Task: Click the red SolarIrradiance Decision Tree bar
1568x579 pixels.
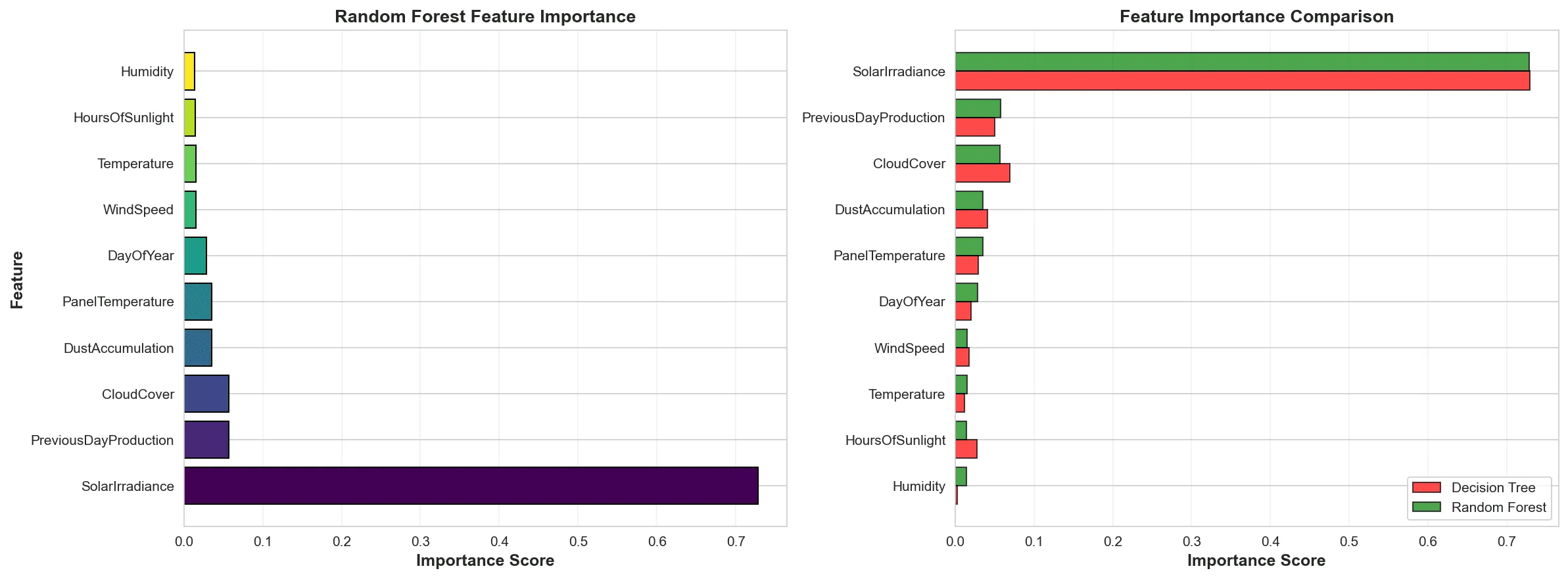Action: [x=1242, y=80]
